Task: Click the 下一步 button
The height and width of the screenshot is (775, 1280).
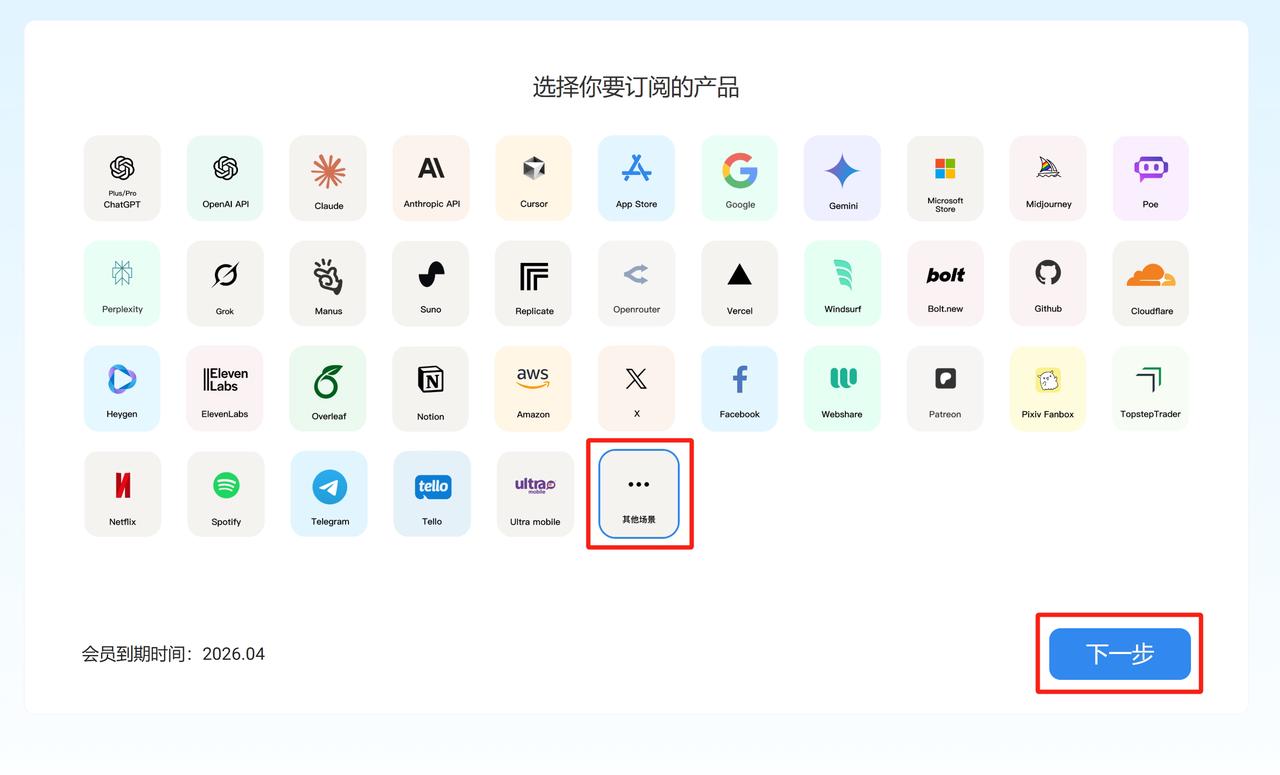Action: [1120, 654]
